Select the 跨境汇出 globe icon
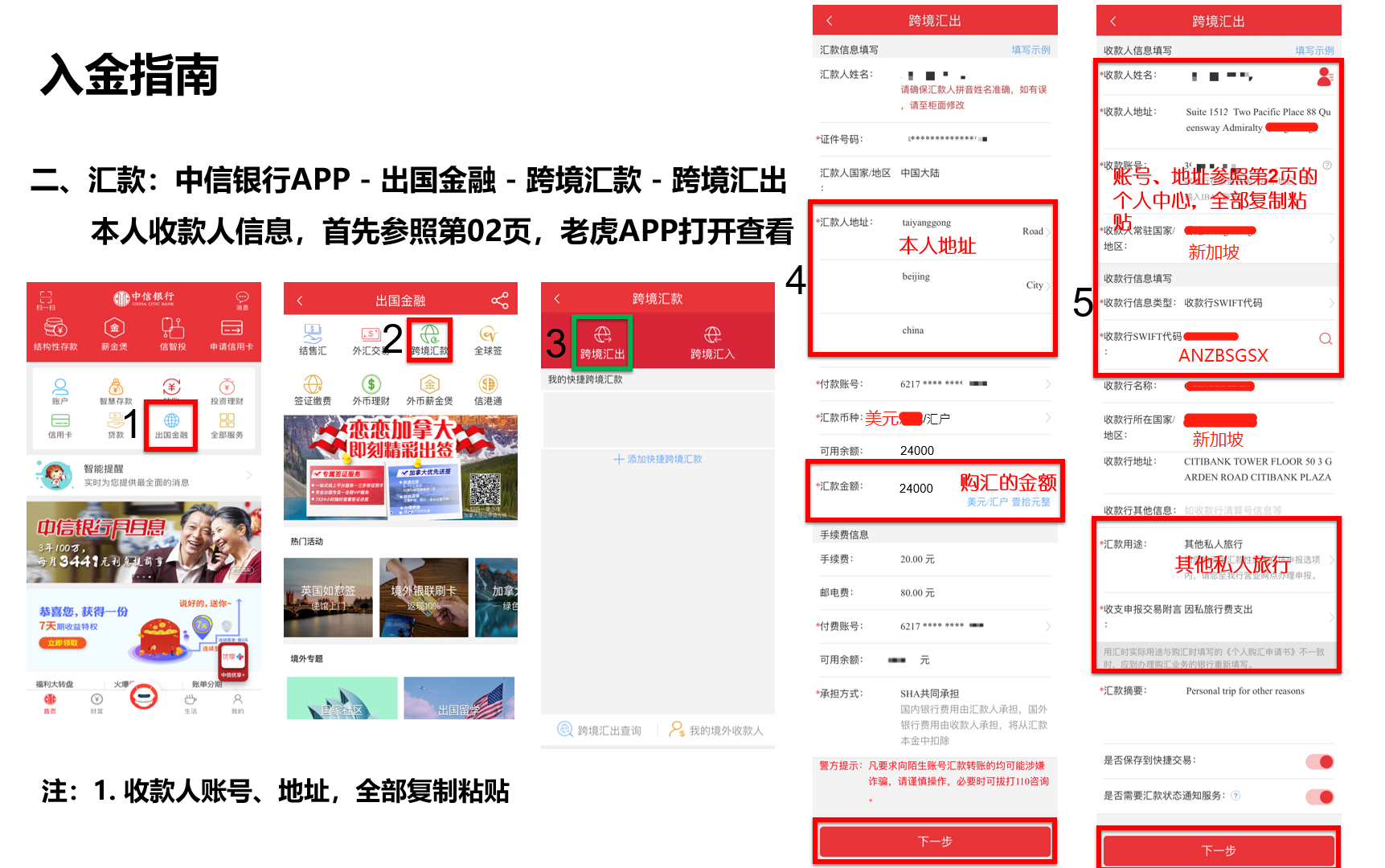1385x868 pixels. pos(602,342)
